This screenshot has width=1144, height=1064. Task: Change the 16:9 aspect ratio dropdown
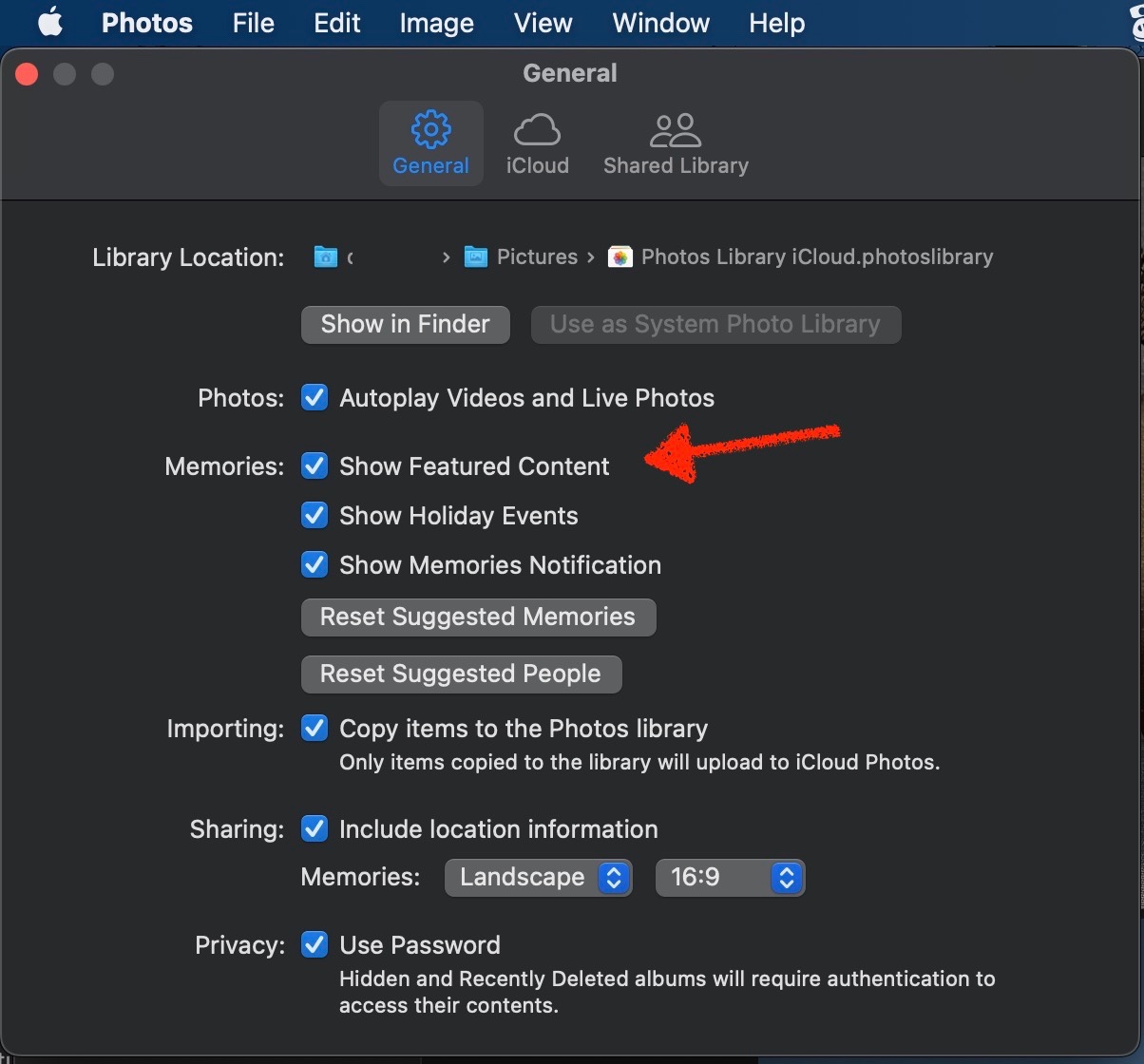coord(729,877)
